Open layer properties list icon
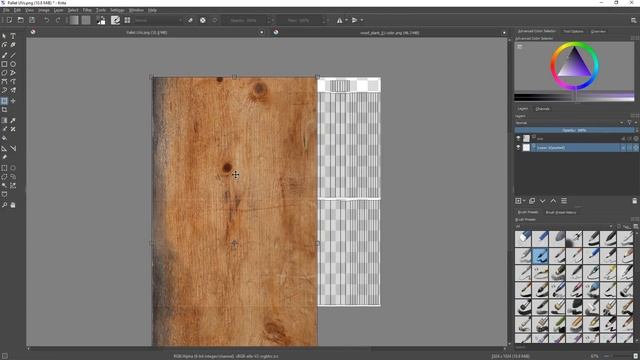Image resolution: width=640 pixels, height=360 pixels. 564,201
